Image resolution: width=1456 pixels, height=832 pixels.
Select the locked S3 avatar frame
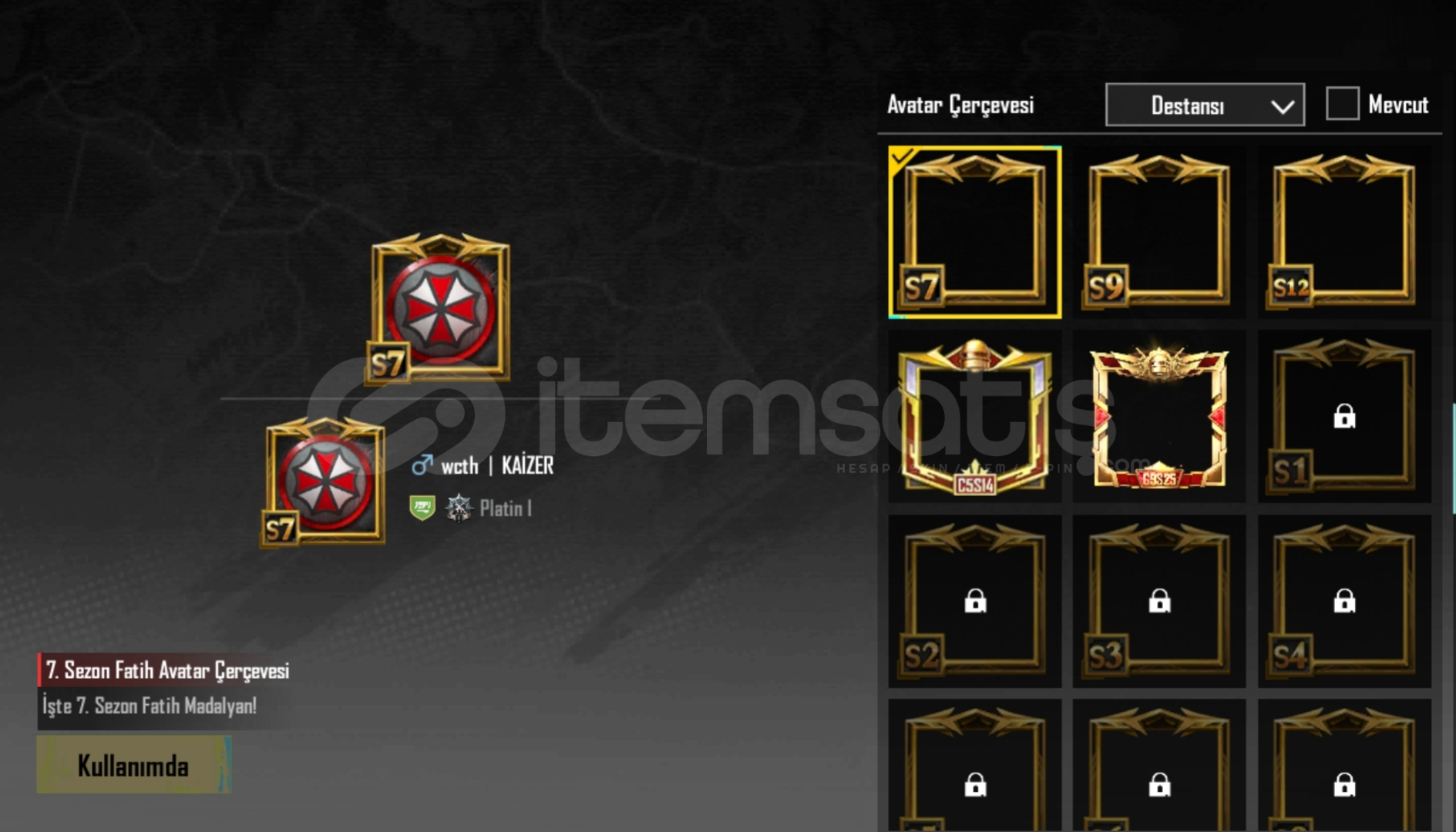click(x=1159, y=602)
